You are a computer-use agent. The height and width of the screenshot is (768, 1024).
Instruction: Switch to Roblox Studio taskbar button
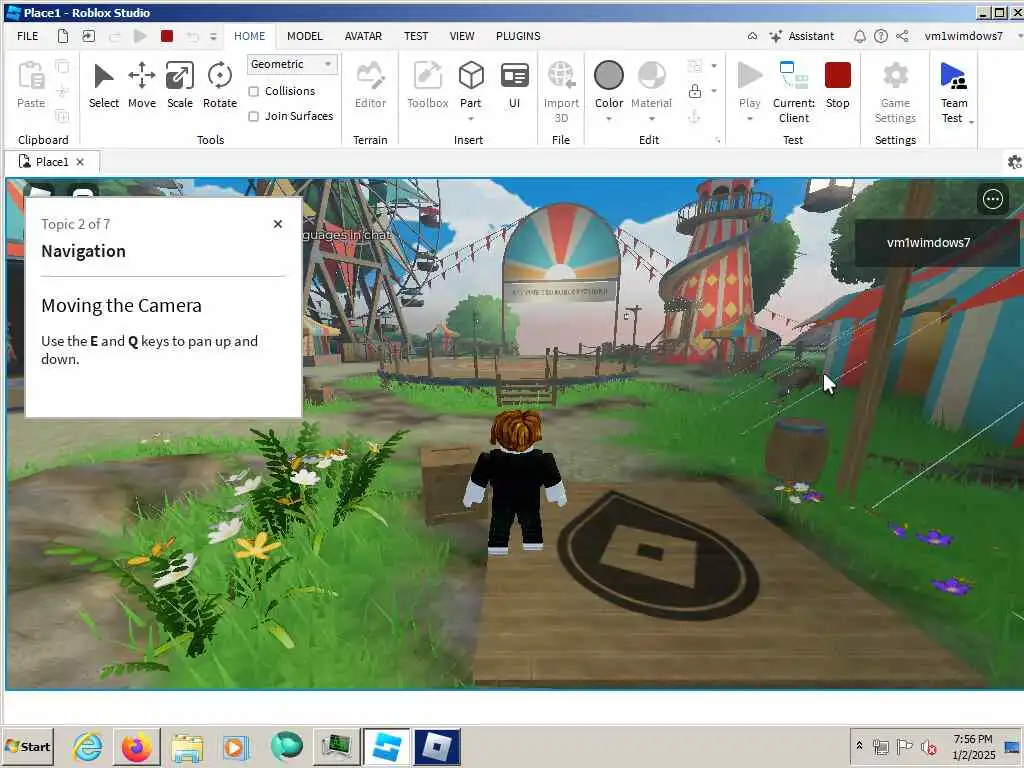coord(387,746)
